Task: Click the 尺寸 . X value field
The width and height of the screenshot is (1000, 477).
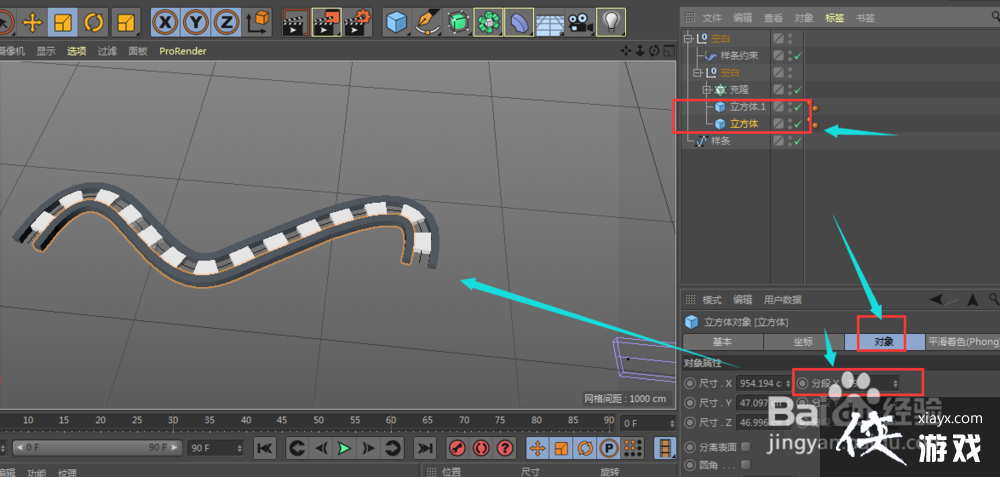Action: coord(764,383)
